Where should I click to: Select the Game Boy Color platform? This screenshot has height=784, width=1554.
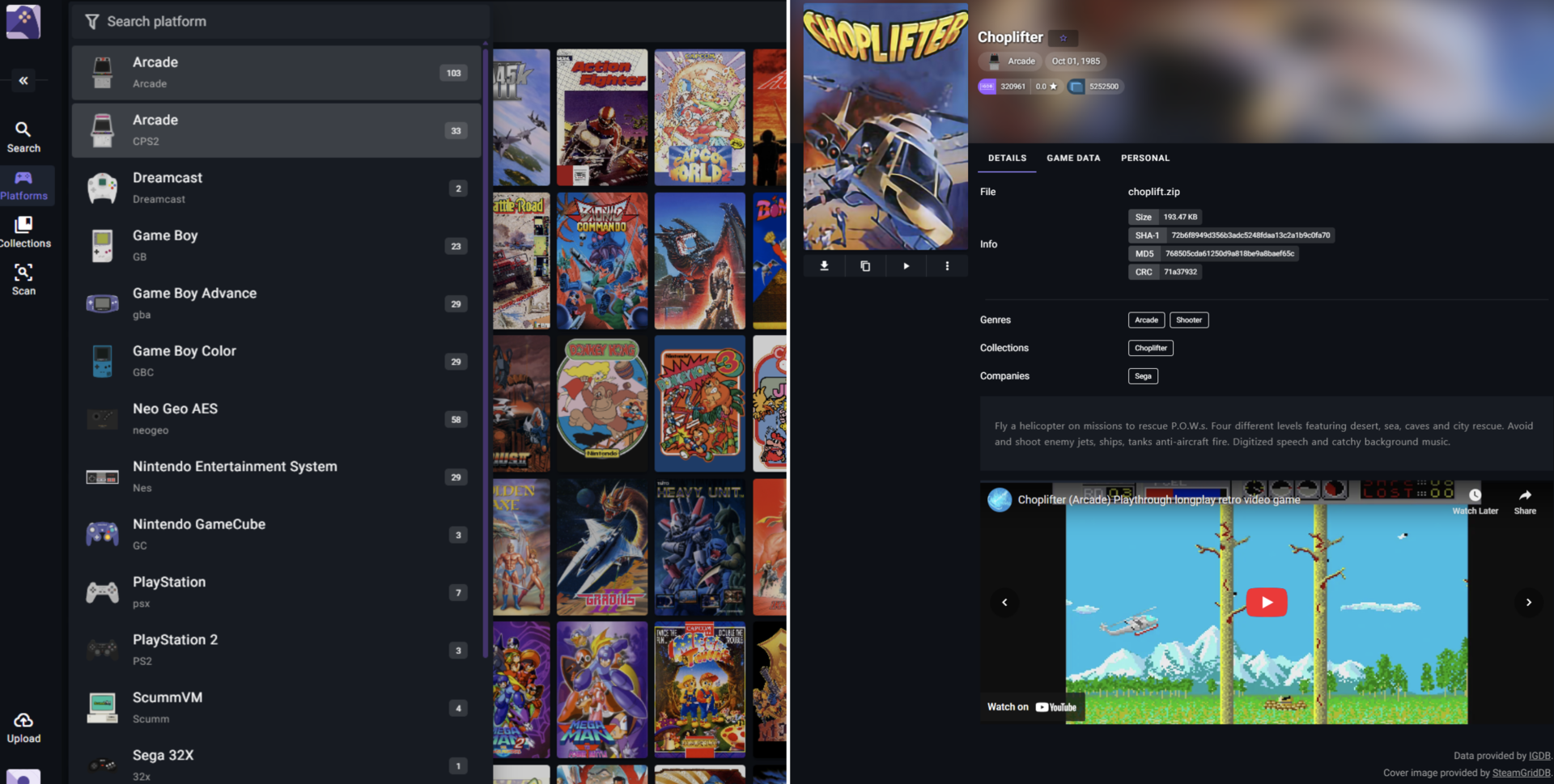[x=276, y=361]
